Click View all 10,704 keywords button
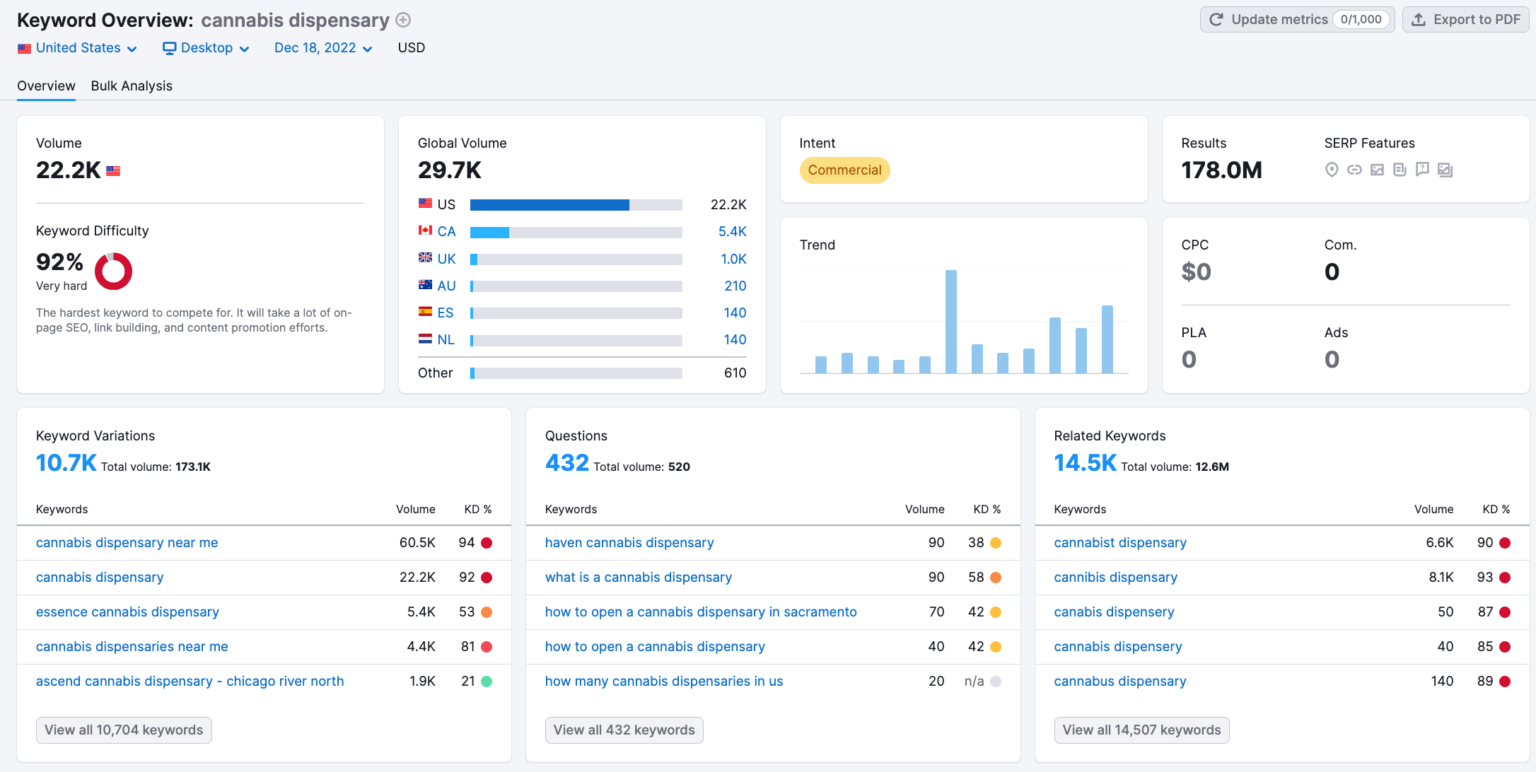This screenshot has width=1536, height=772. coord(124,730)
